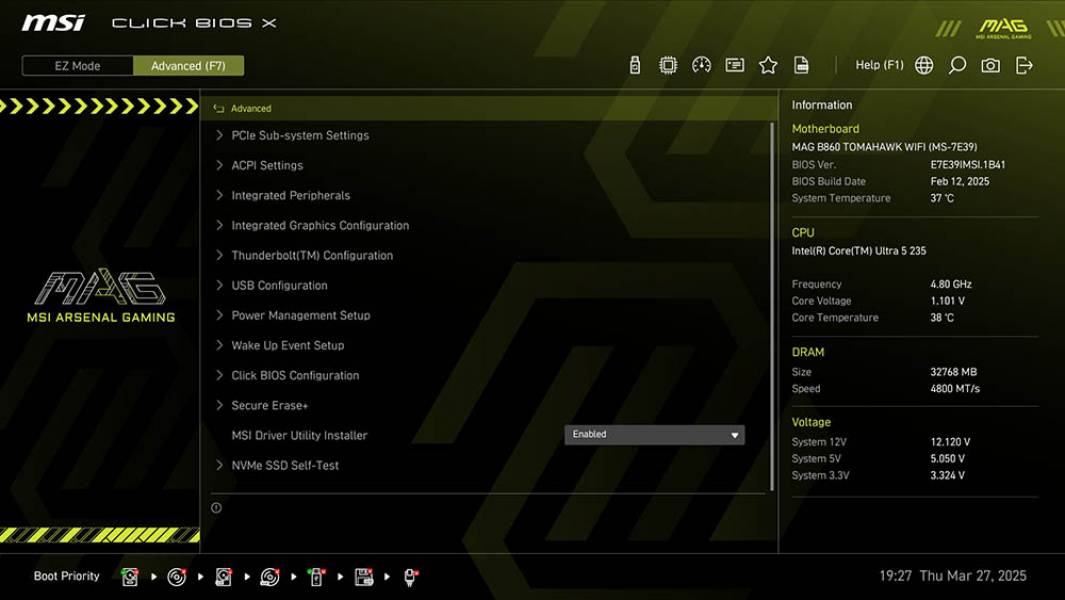Click the 19:27 Thu Mar 27, 2025 clock

pos(953,576)
